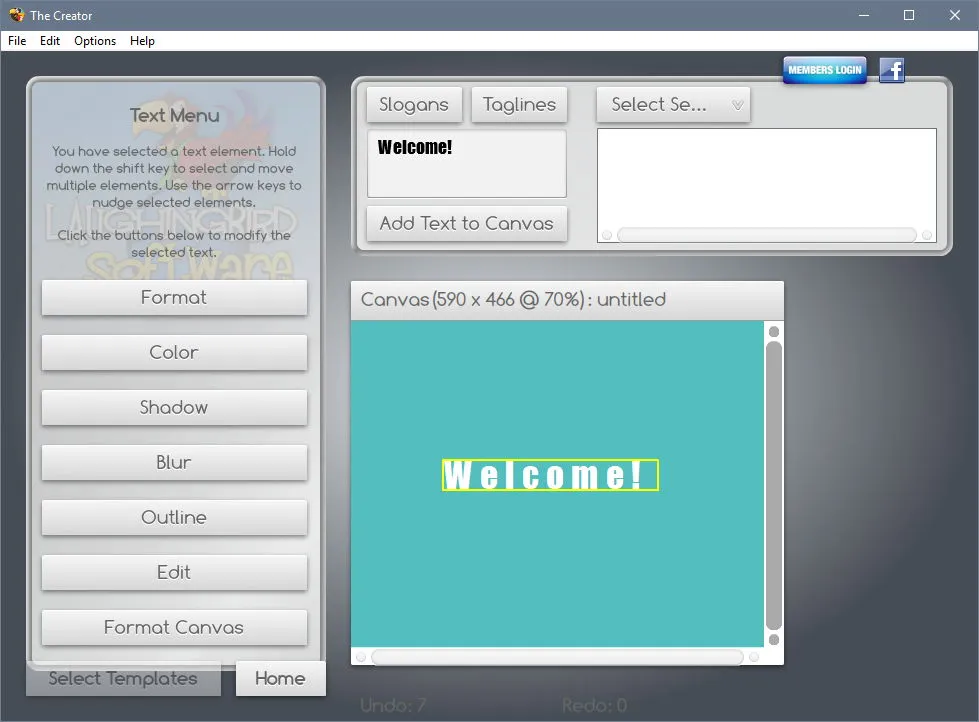Open the Facebook icon link

tap(892, 70)
